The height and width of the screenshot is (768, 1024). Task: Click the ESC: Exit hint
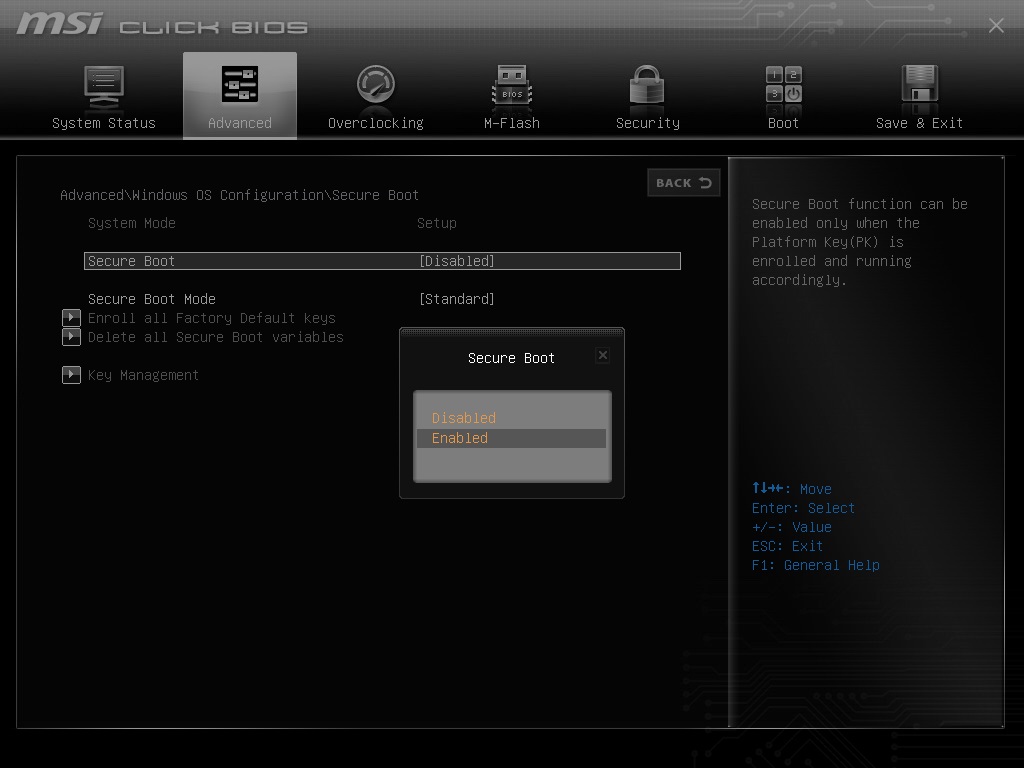[x=787, y=546]
